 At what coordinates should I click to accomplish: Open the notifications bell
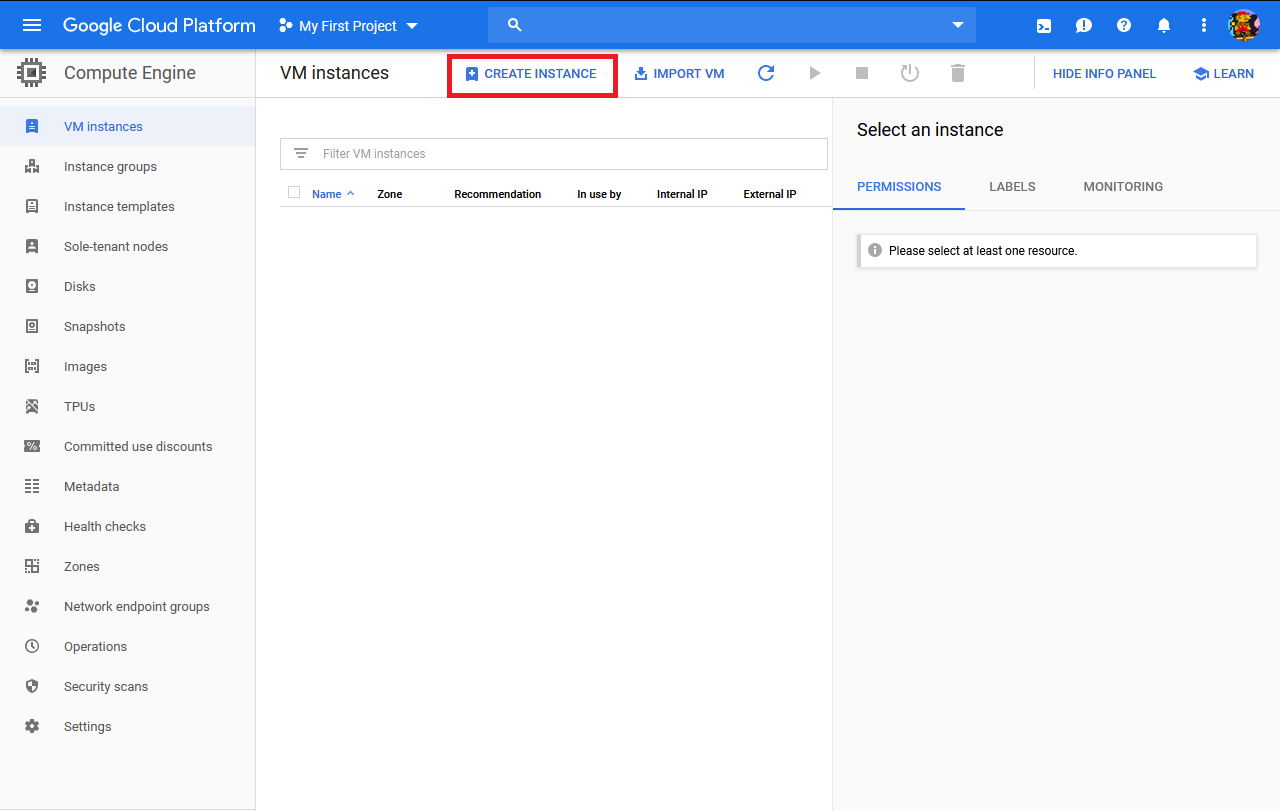[1164, 26]
